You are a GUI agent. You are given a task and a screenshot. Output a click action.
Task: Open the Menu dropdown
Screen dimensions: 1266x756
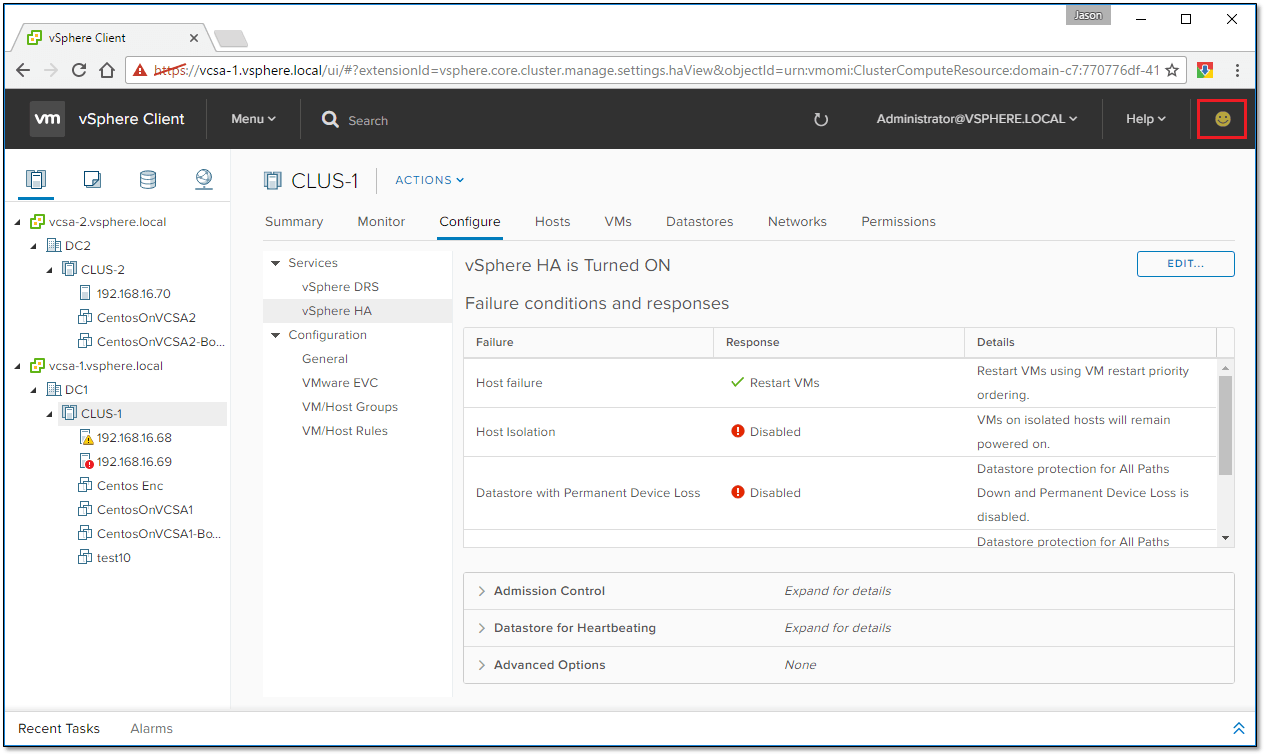point(253,119)
